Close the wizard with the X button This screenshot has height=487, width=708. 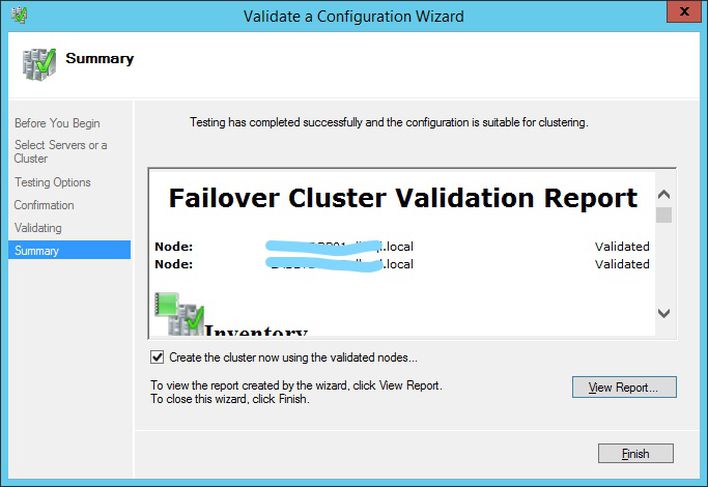[684, 11]
